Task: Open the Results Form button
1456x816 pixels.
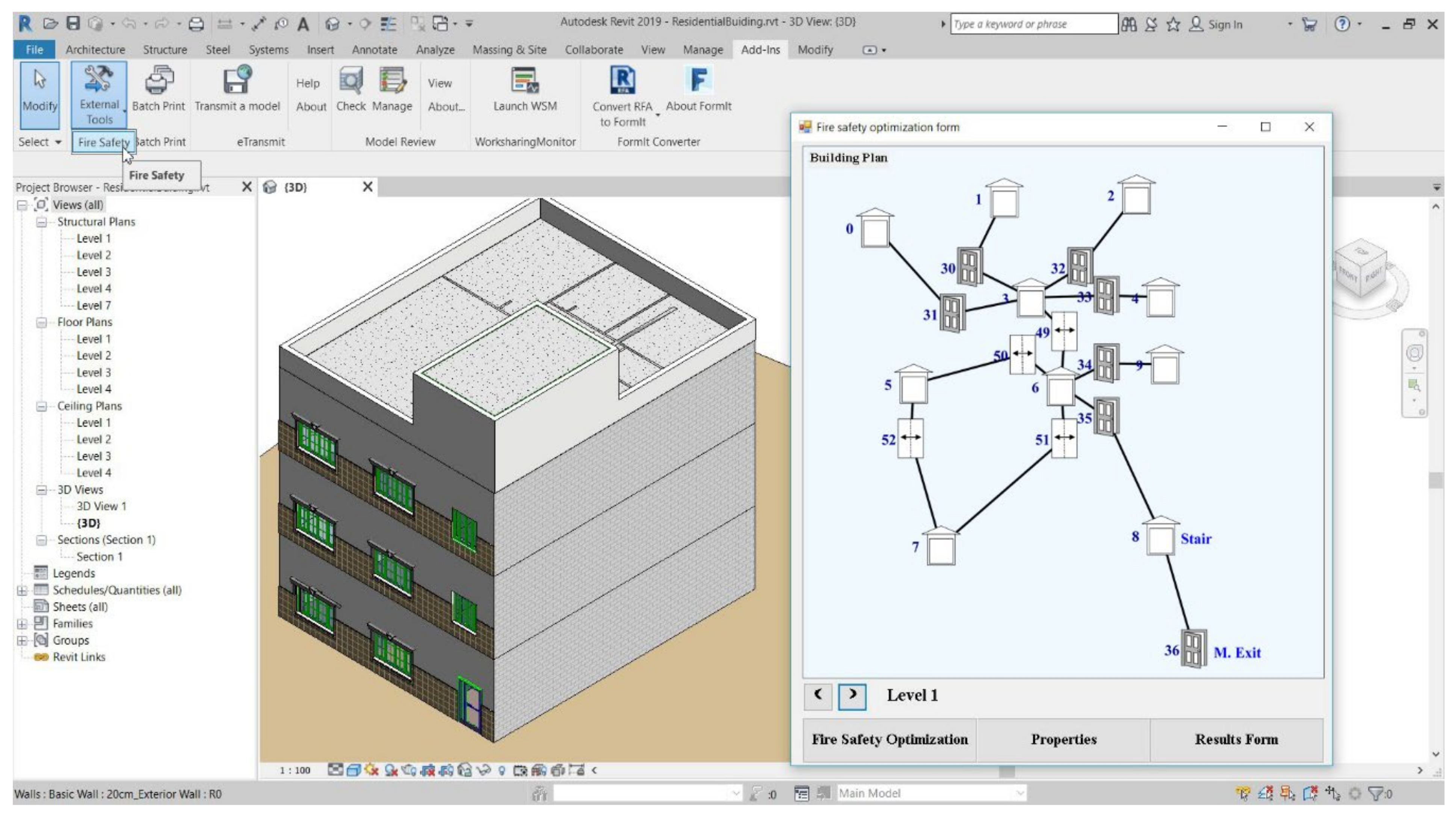Action: 1236,740
